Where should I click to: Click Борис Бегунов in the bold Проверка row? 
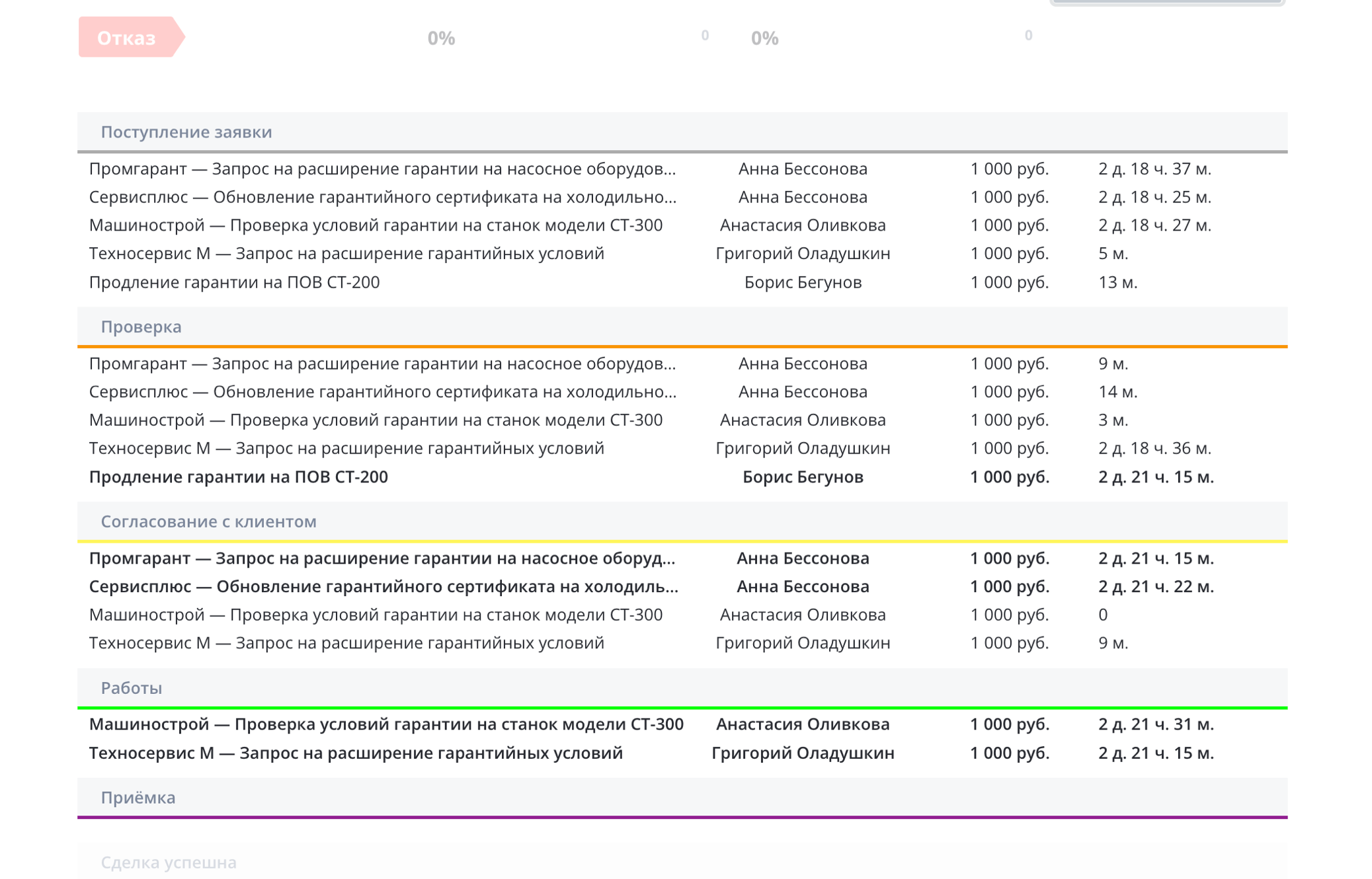(x=802, y=477)
